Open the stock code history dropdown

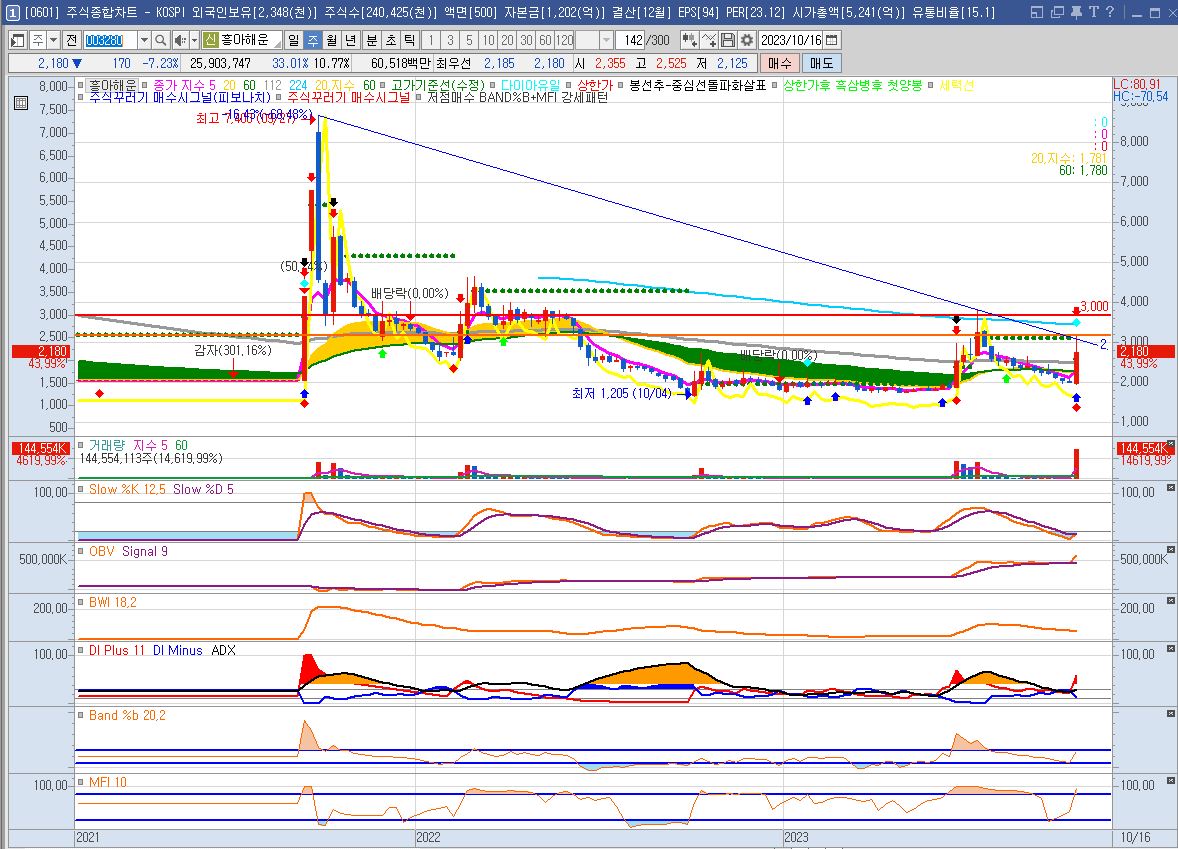[x=144, y=40]
